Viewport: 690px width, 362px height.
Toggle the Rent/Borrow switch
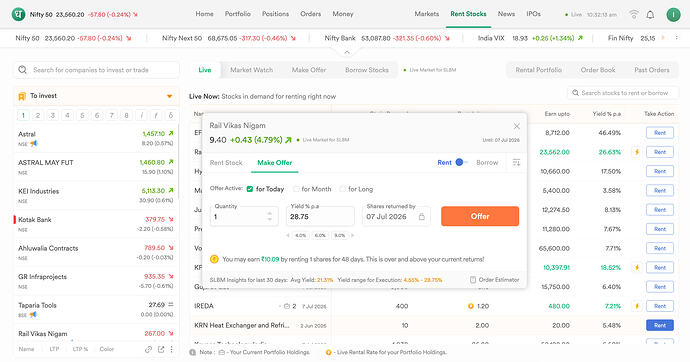[x=461, y=162]
